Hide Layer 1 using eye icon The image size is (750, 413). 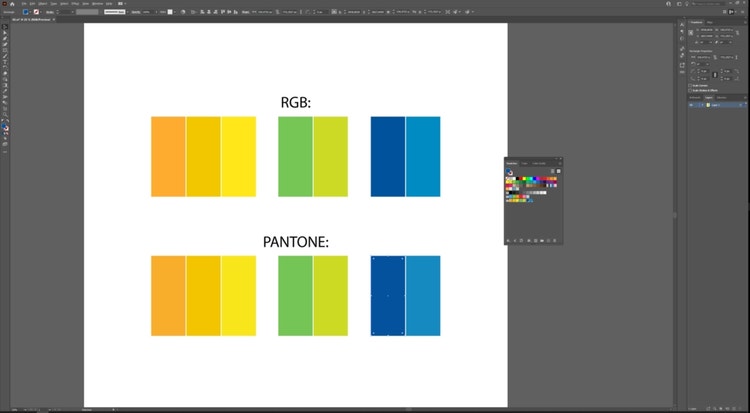click(x=691, y=105)
